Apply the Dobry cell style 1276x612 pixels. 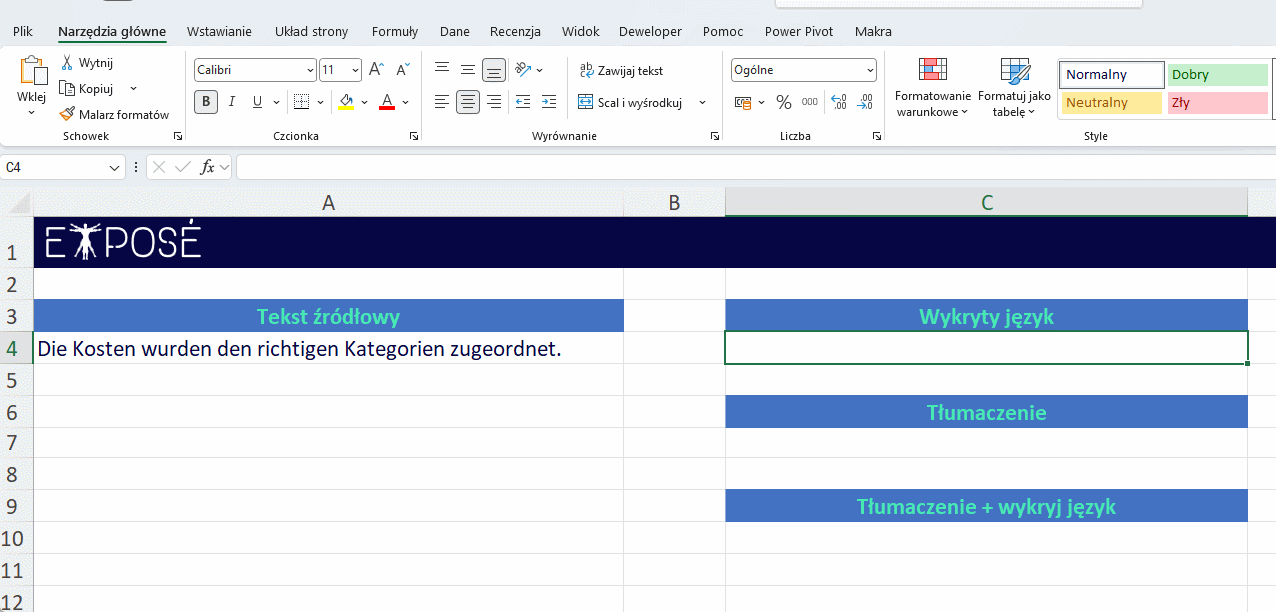(1217, 75)
